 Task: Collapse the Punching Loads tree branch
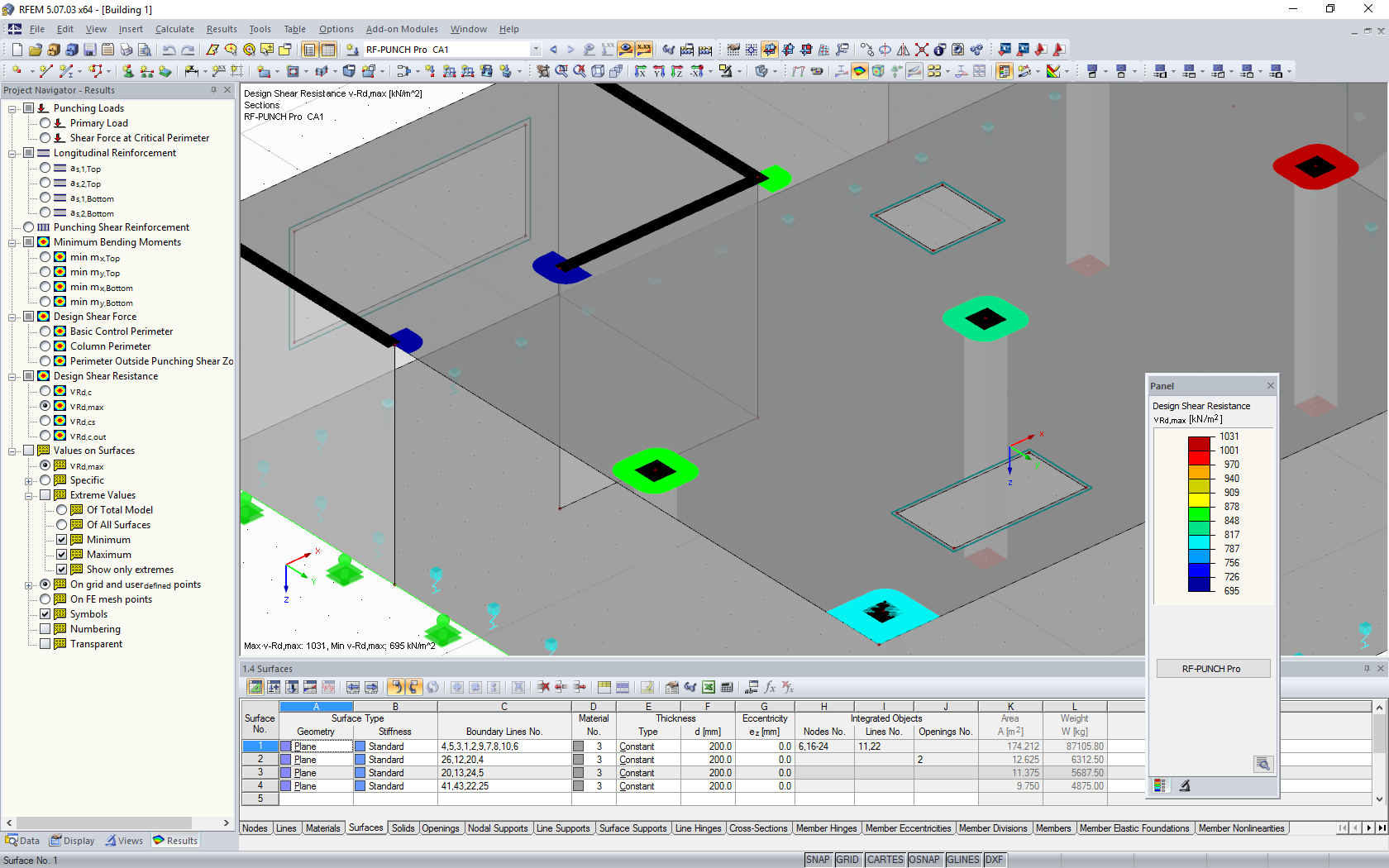point(12,107)
